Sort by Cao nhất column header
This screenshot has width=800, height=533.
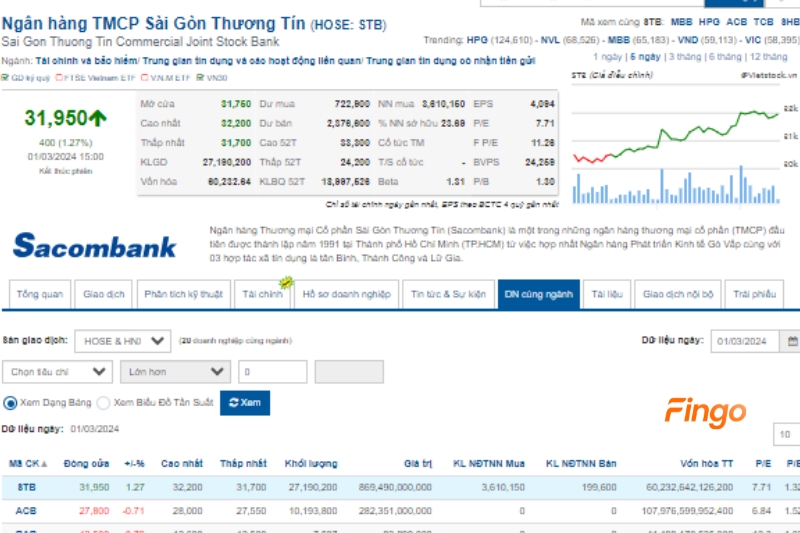click(x=182, y=464)
